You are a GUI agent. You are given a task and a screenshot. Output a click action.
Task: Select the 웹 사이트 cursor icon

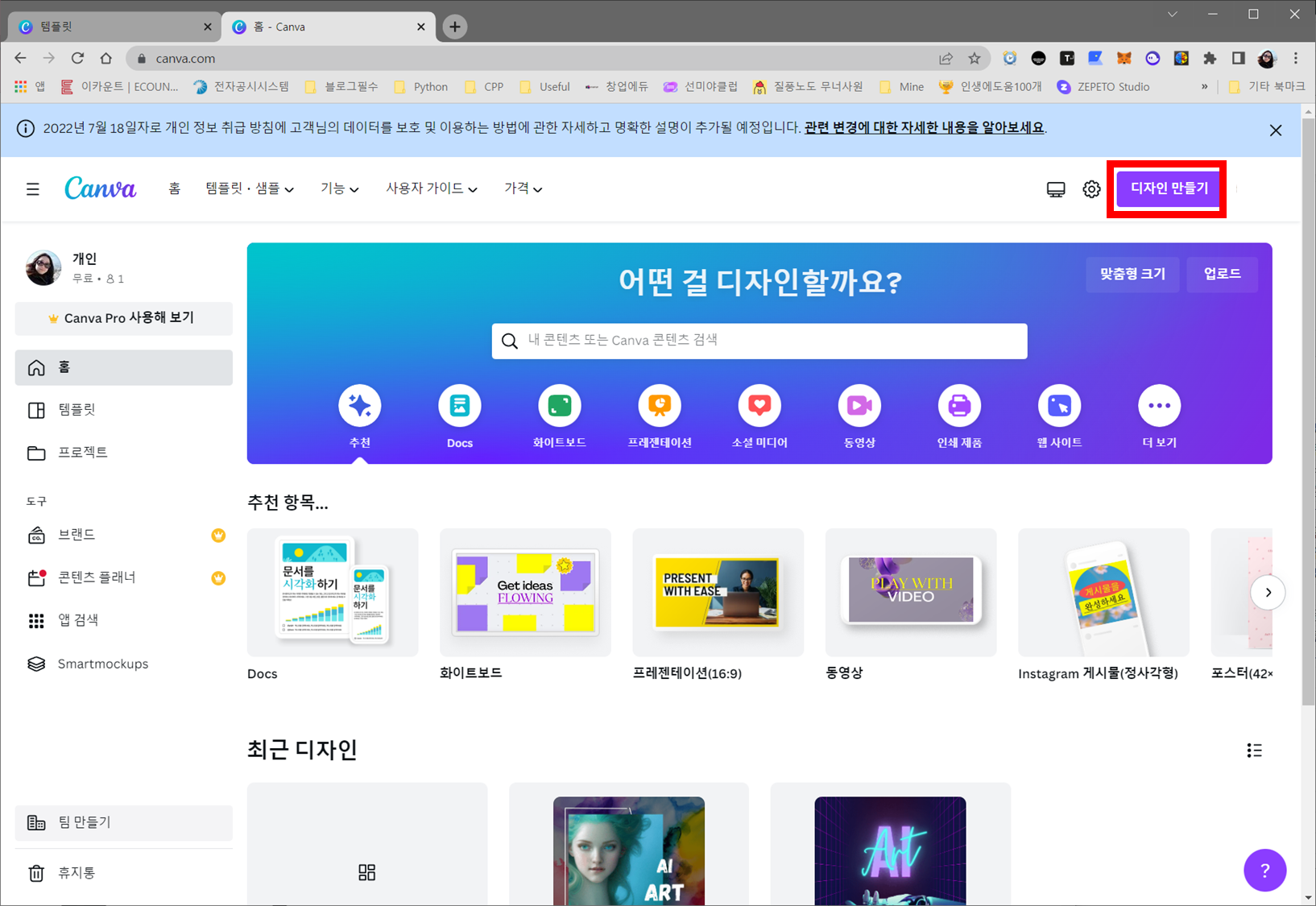(1059, 406)
